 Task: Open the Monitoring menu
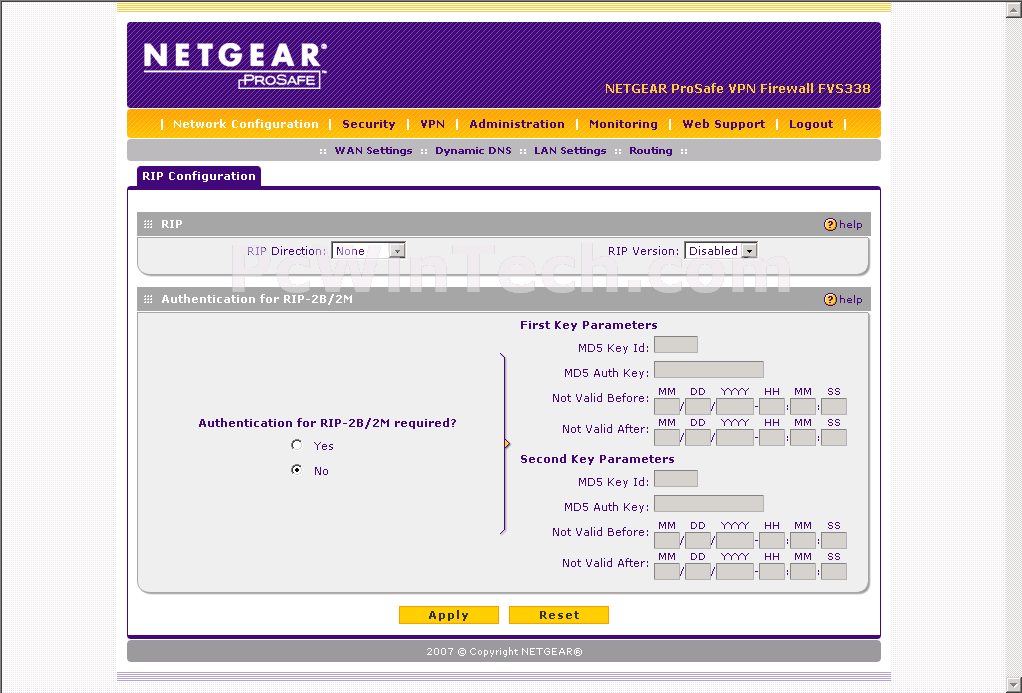click(623, 124)
